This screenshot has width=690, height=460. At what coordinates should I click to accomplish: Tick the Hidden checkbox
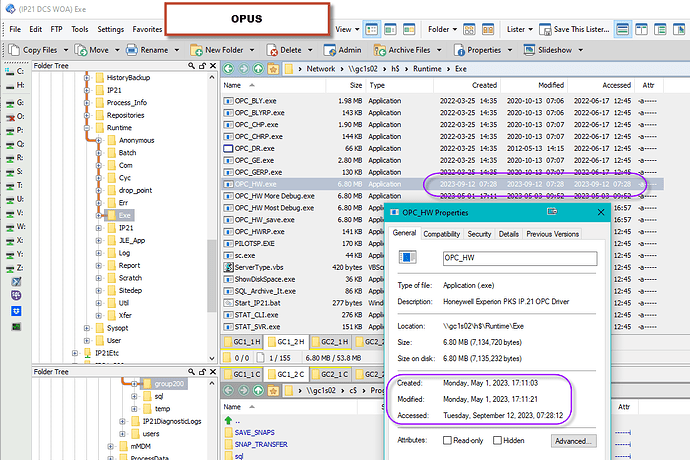point(497,440)
